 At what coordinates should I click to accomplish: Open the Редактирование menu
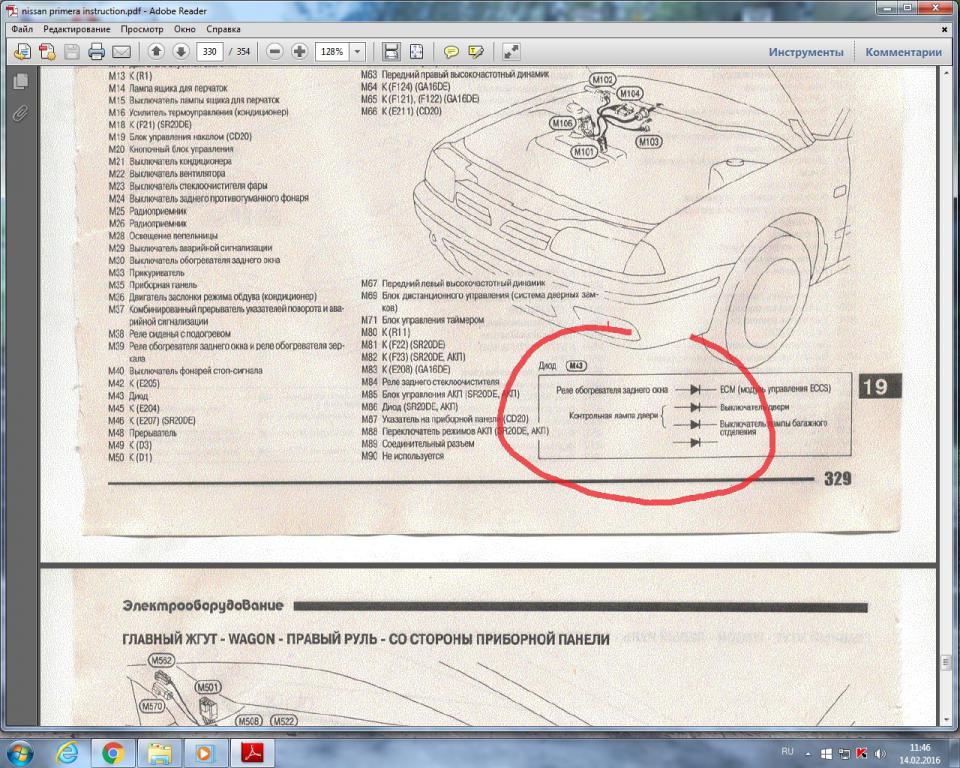(x=77, y=29)
